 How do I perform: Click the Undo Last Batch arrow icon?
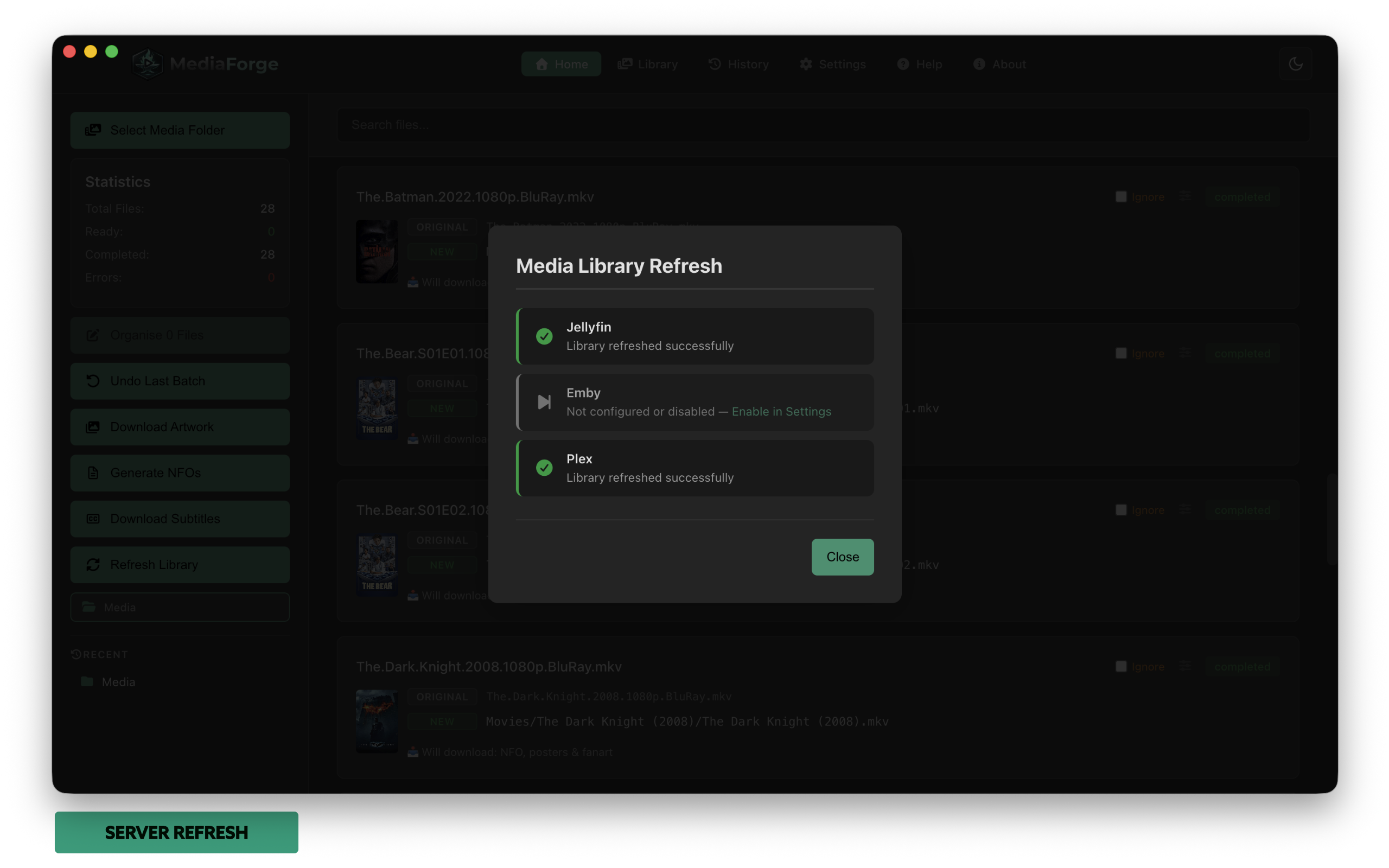click(x=93, y=381)
